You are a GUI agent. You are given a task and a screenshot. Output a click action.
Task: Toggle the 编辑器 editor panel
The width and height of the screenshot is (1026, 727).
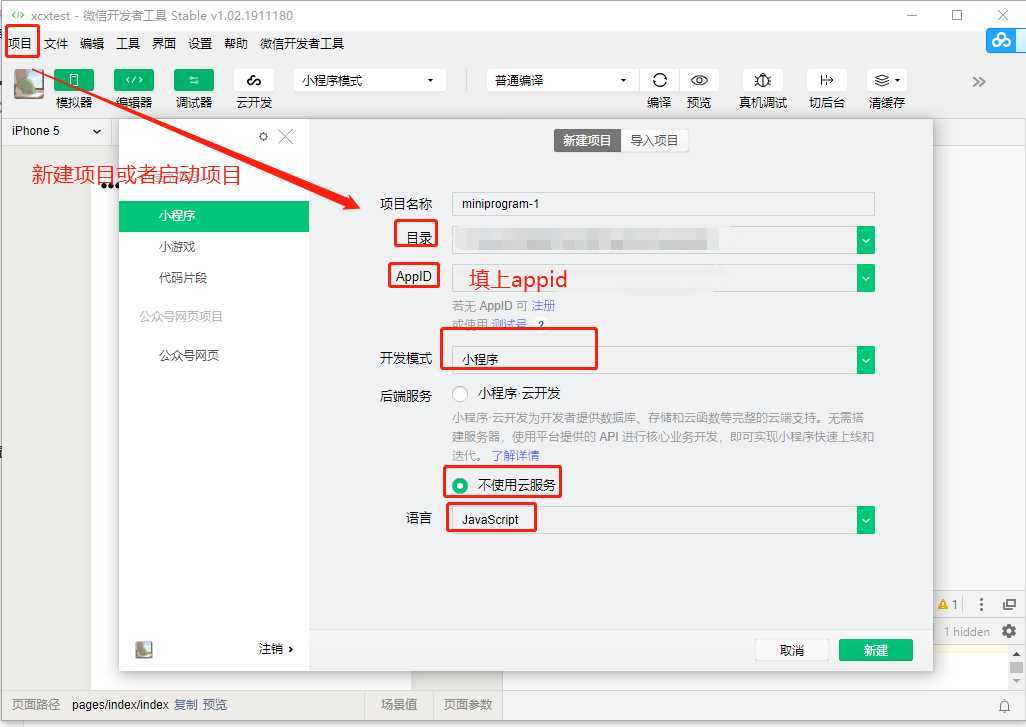(133, 80)
